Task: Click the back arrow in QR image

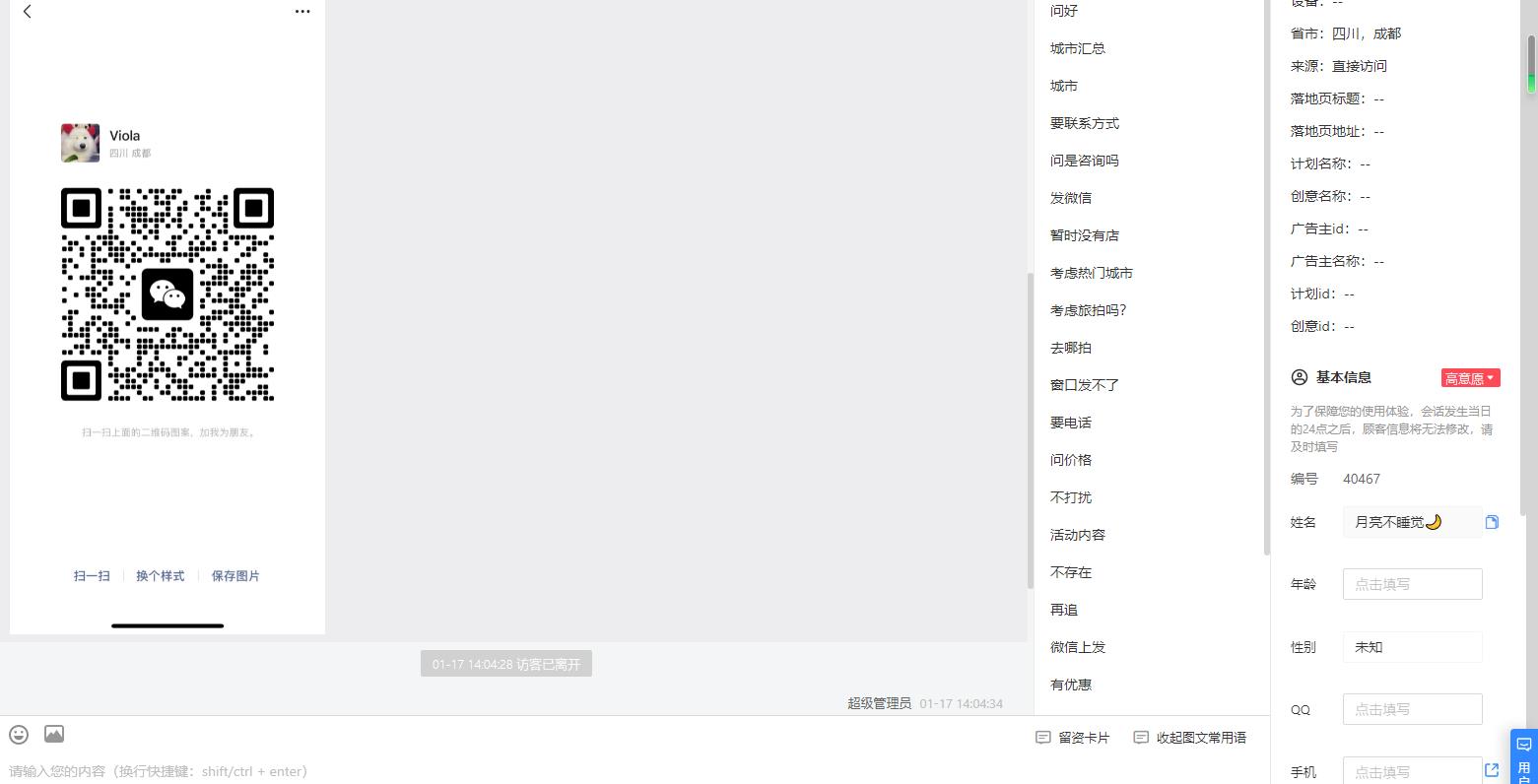Action: (x=28, y=12)
